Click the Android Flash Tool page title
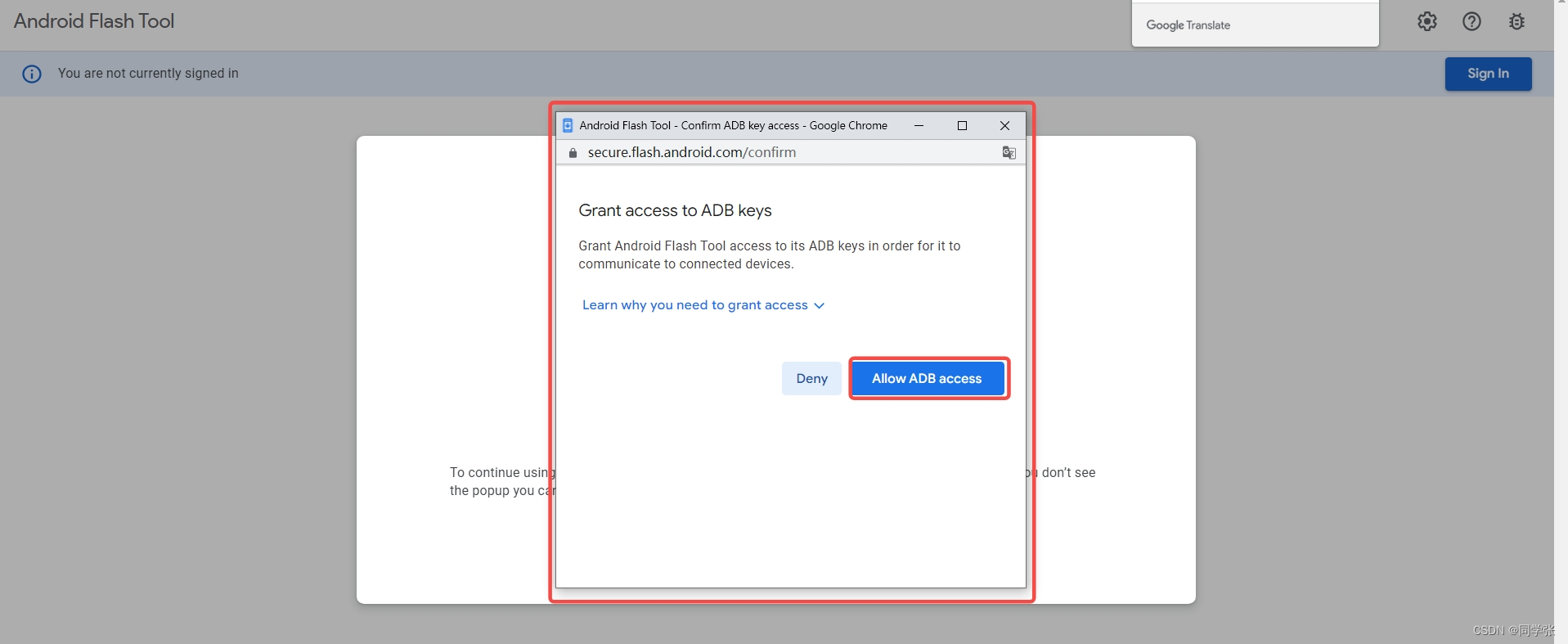1568x644 pixels. 94,21
